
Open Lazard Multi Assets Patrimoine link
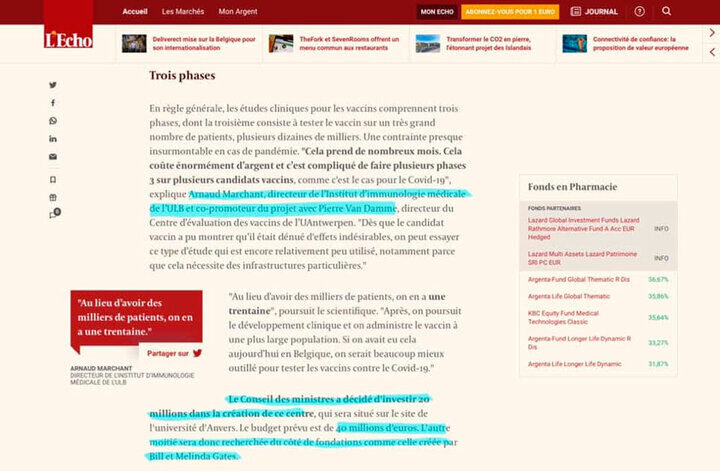[582, 258]
